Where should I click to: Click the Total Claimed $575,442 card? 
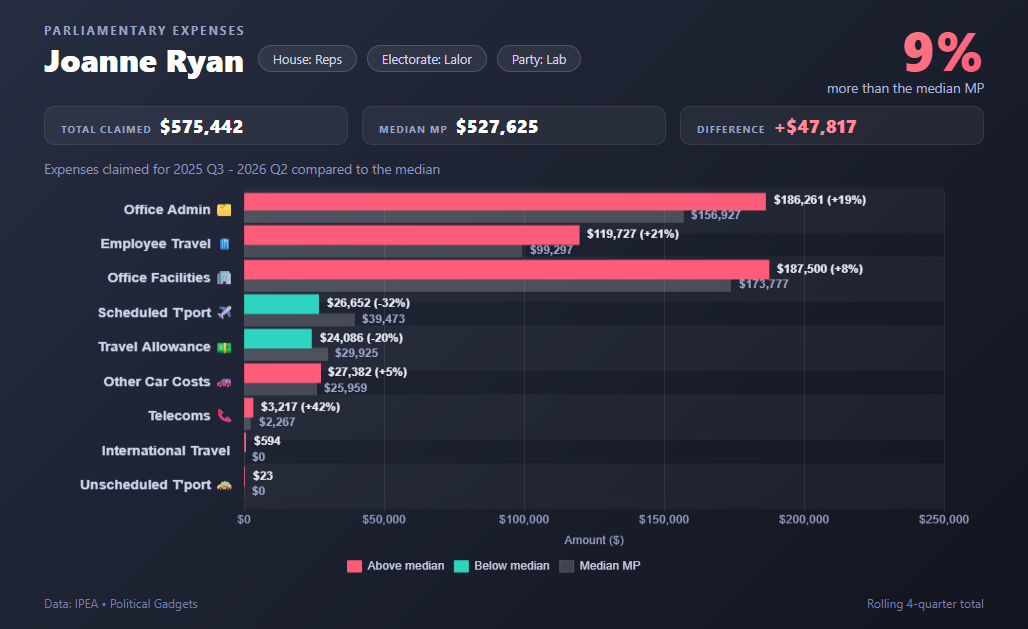click(x=195, y=126)
